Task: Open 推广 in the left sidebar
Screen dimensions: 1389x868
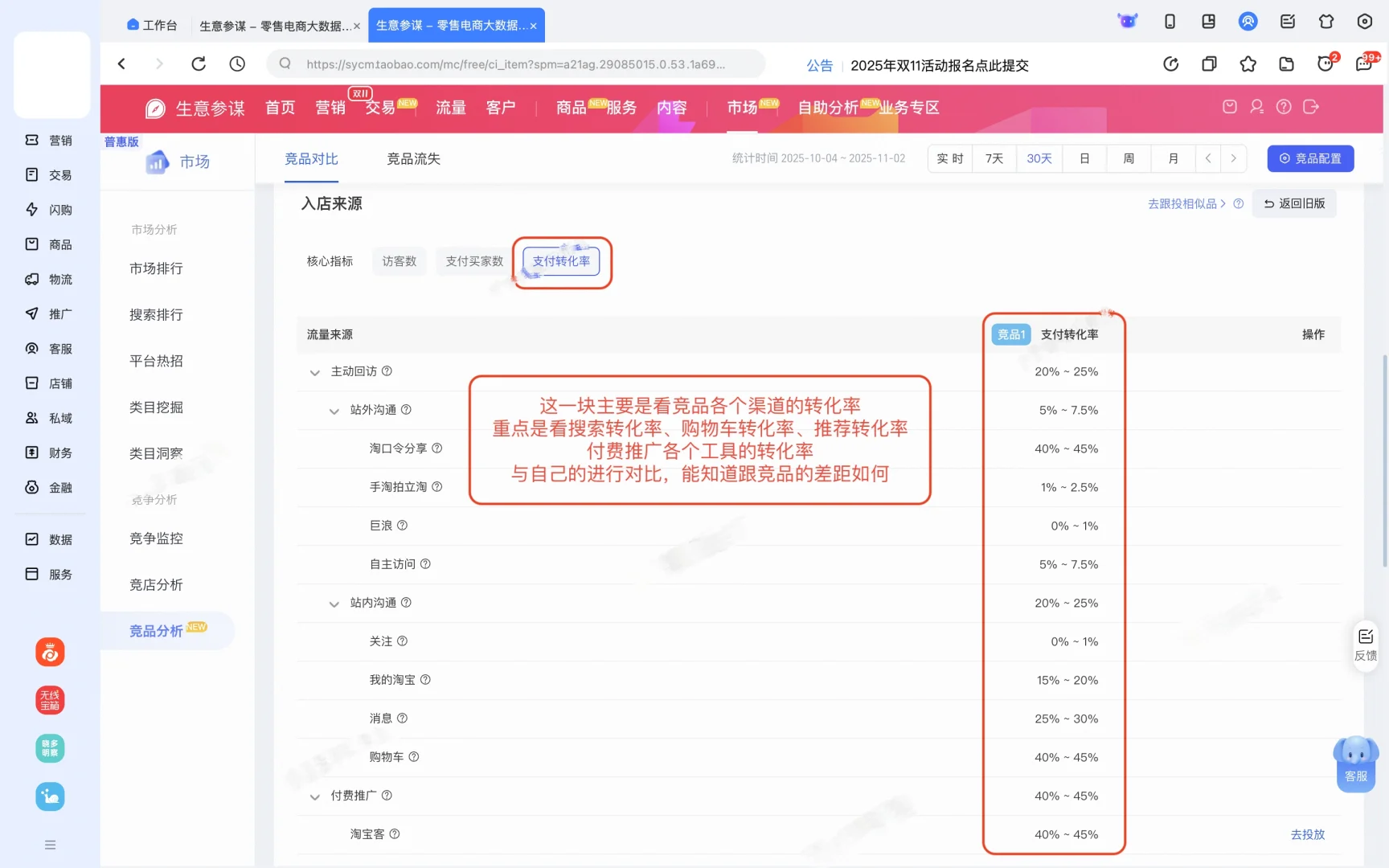Action: click(x=49, y=314)
